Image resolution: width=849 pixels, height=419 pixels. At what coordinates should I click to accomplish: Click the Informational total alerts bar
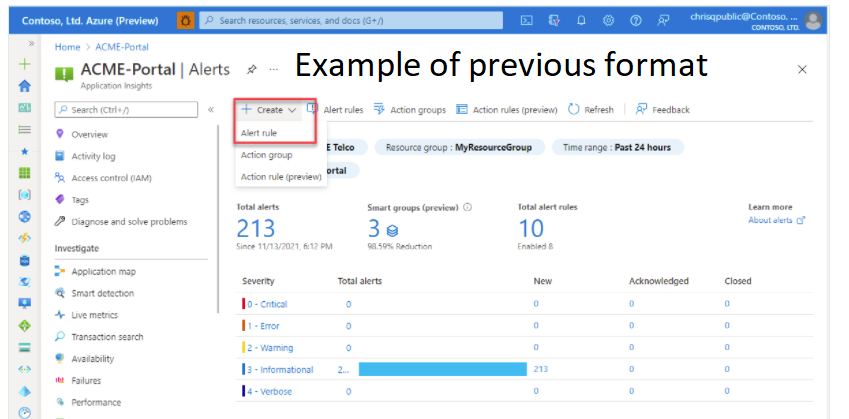point(442,369)
